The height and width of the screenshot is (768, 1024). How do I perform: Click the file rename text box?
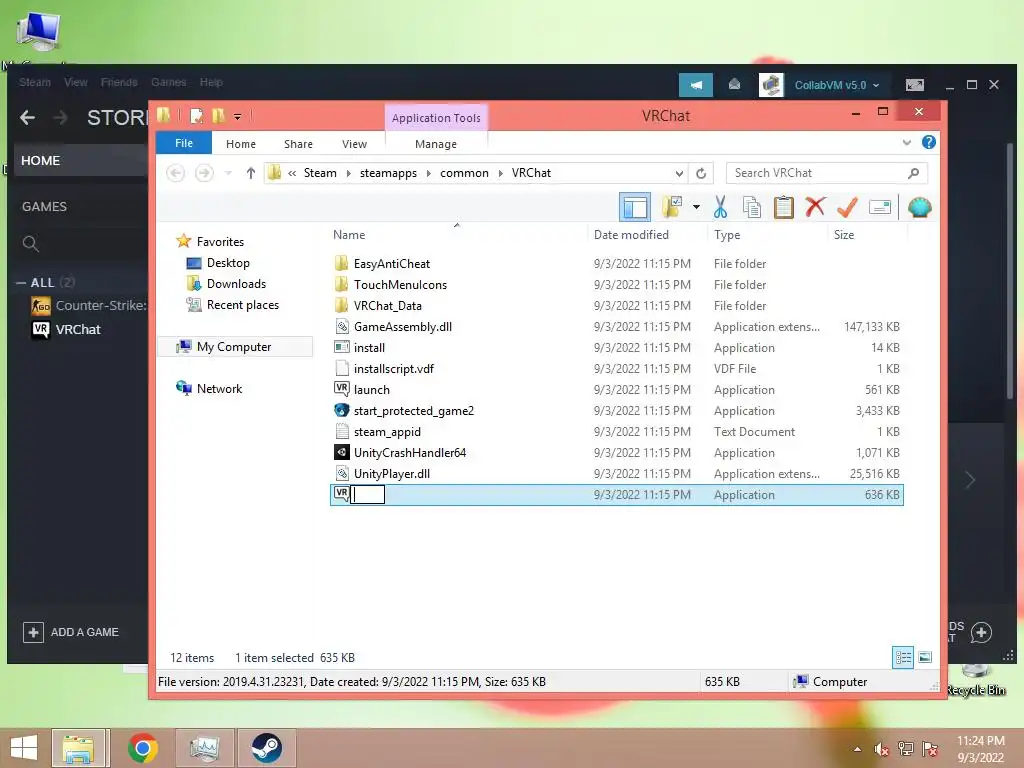click(368, 495)
